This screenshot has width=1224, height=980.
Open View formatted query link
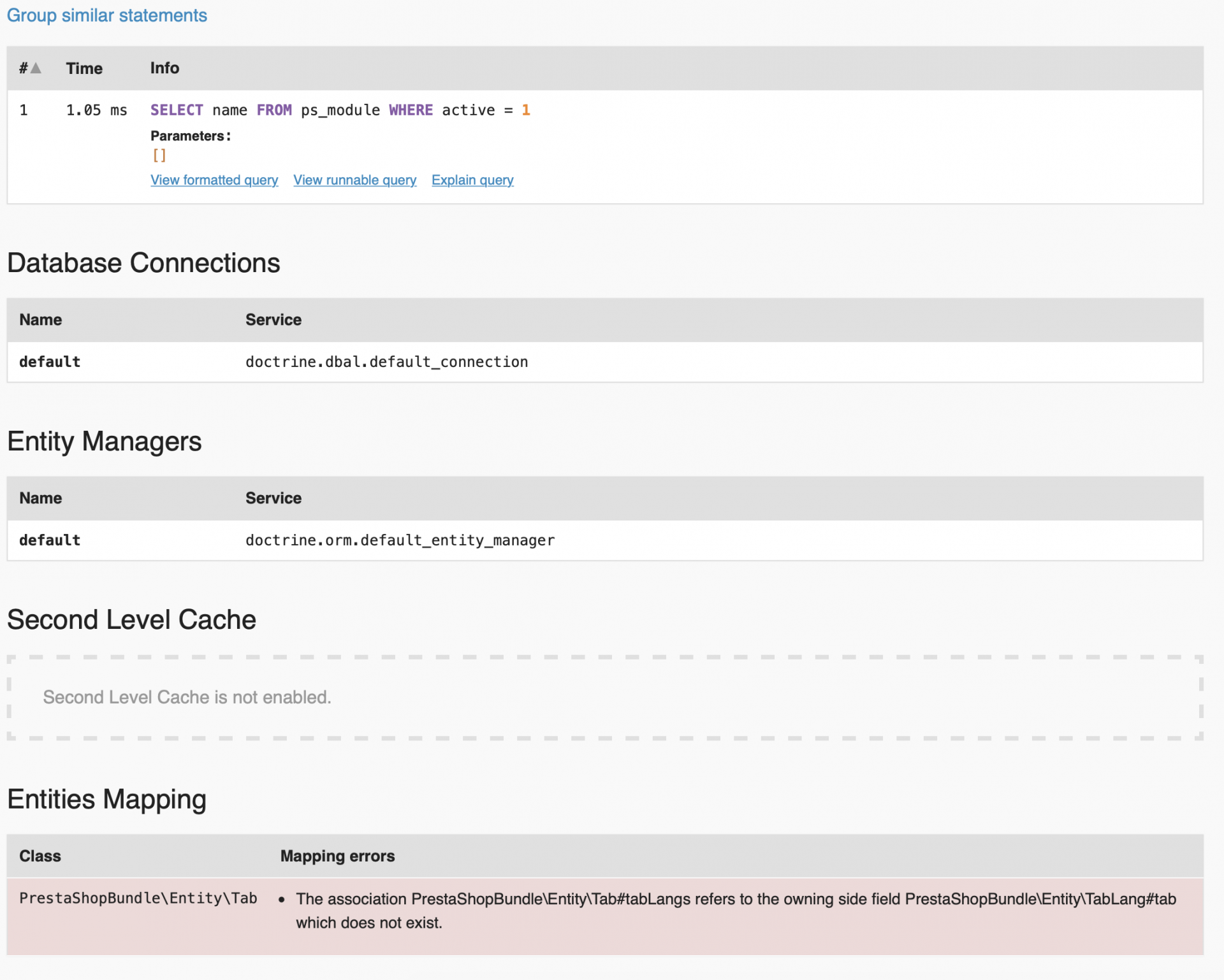[x=214, y=180]
